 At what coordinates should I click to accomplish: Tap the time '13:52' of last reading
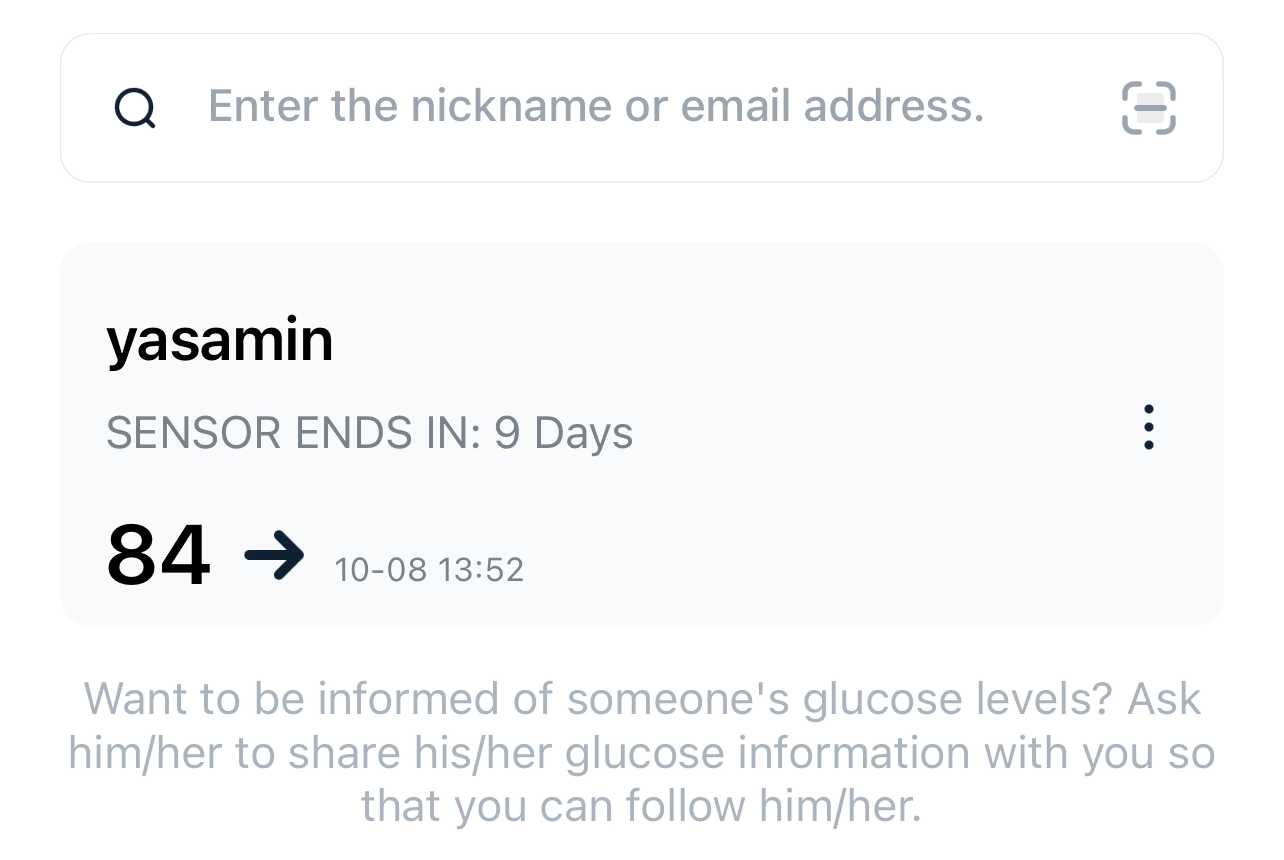(x=480, y=570)
